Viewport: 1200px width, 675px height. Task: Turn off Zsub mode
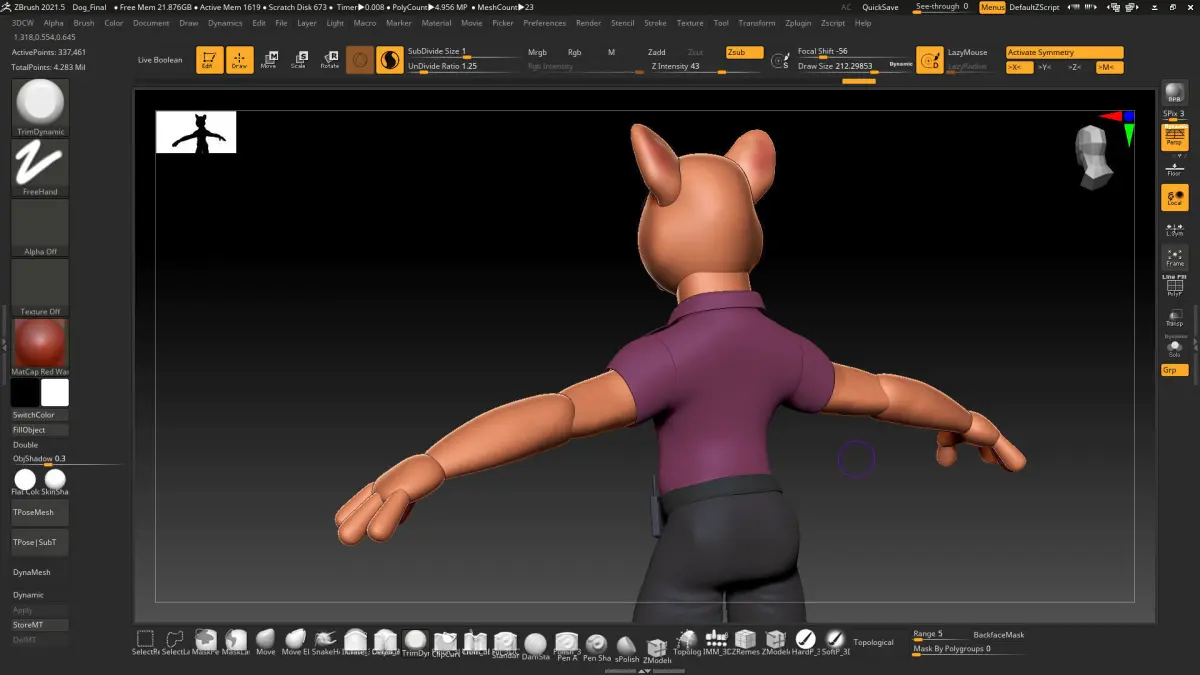coord(744,52)
